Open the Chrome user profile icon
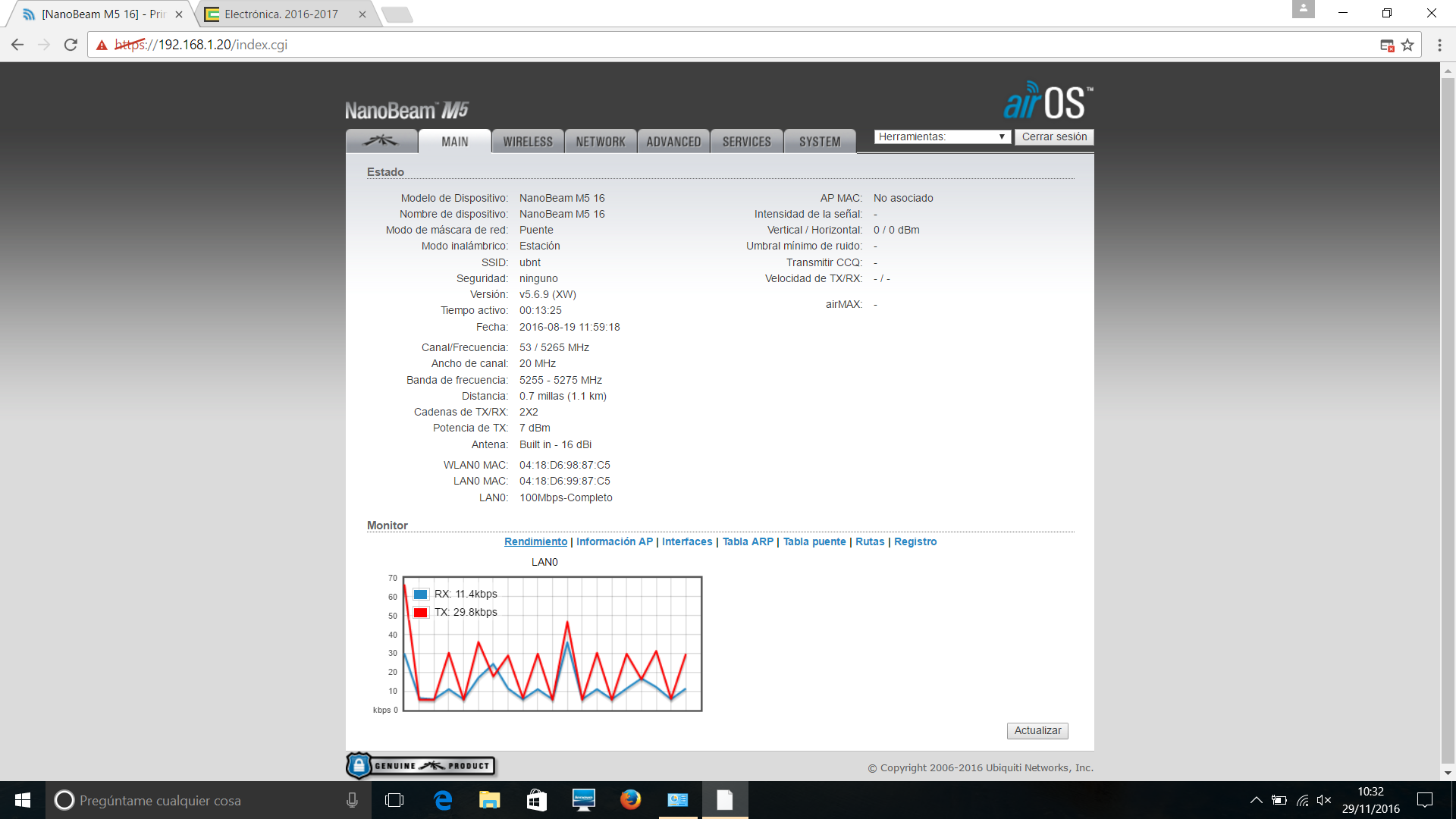 tap(1303, 9)
